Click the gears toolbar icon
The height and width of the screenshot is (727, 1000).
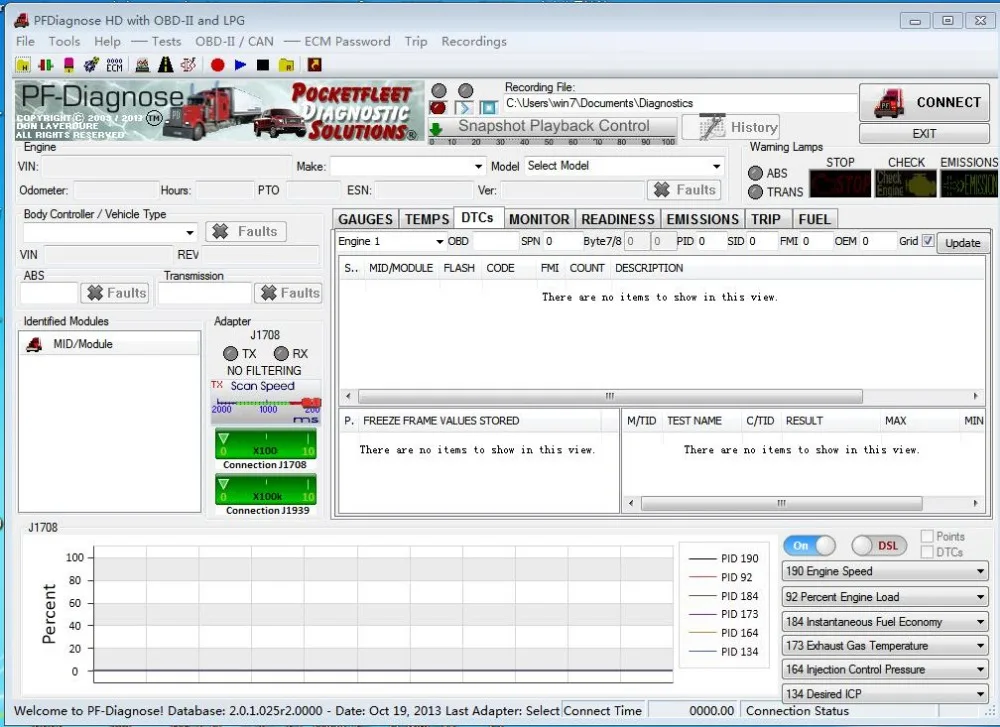point(91,65)
